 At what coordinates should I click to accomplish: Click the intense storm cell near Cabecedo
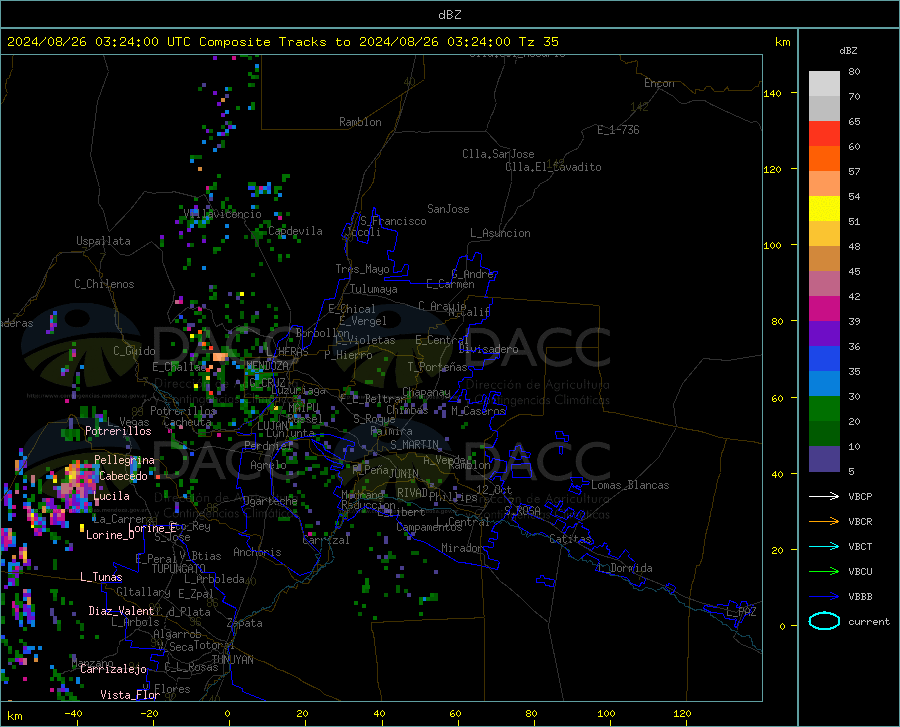[x=79, y=485]
